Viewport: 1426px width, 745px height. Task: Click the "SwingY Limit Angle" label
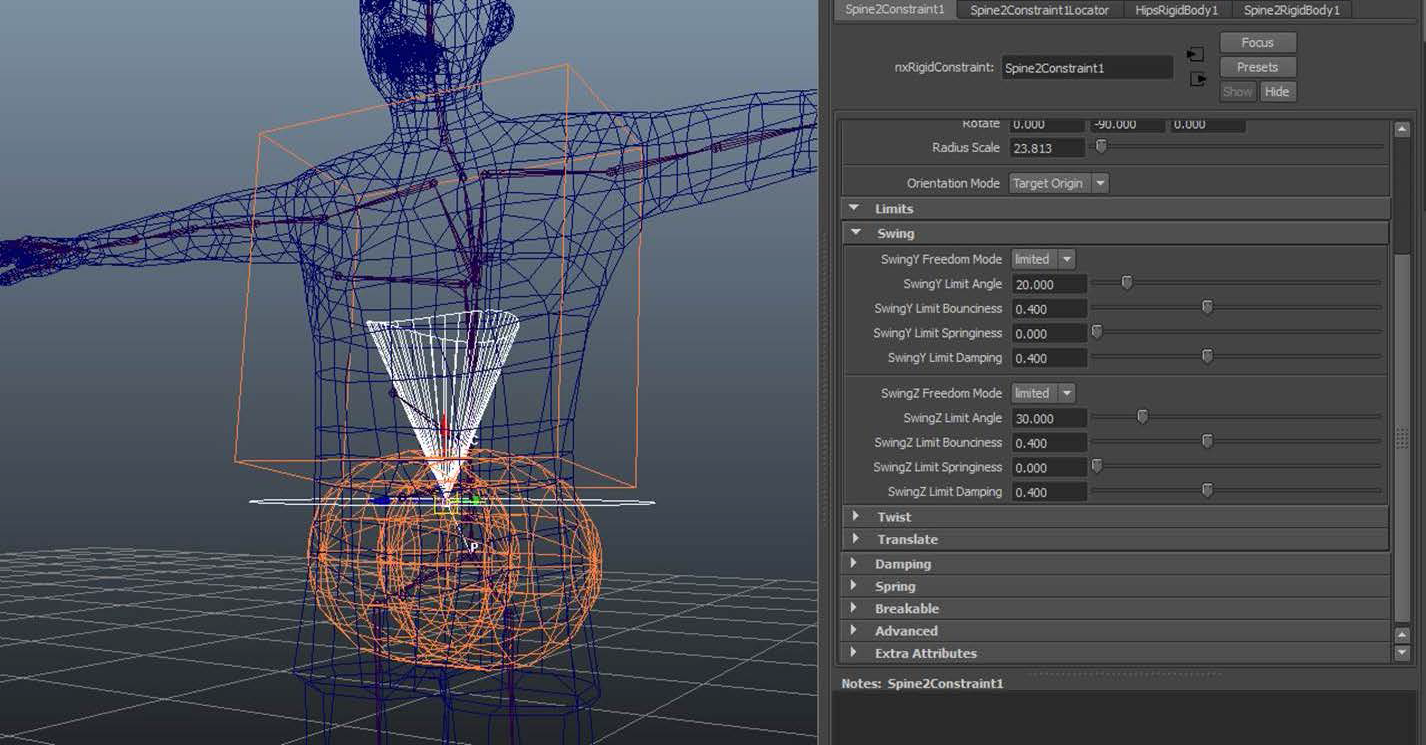952,284
